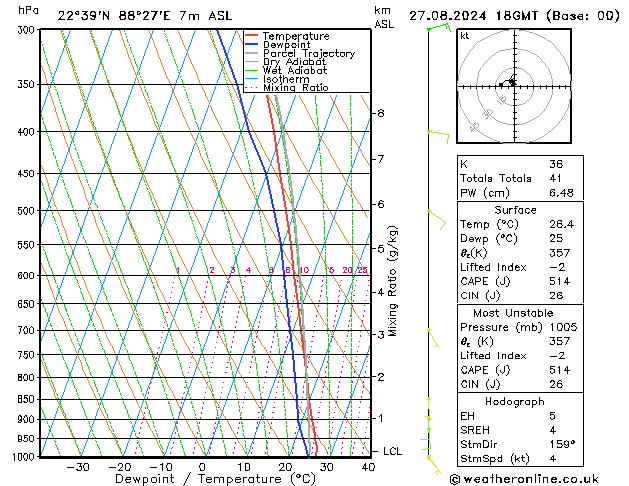Viewport: 629px width, 486px height.
Task: Click the StmDir value 159°
Action: pos(562,444)
